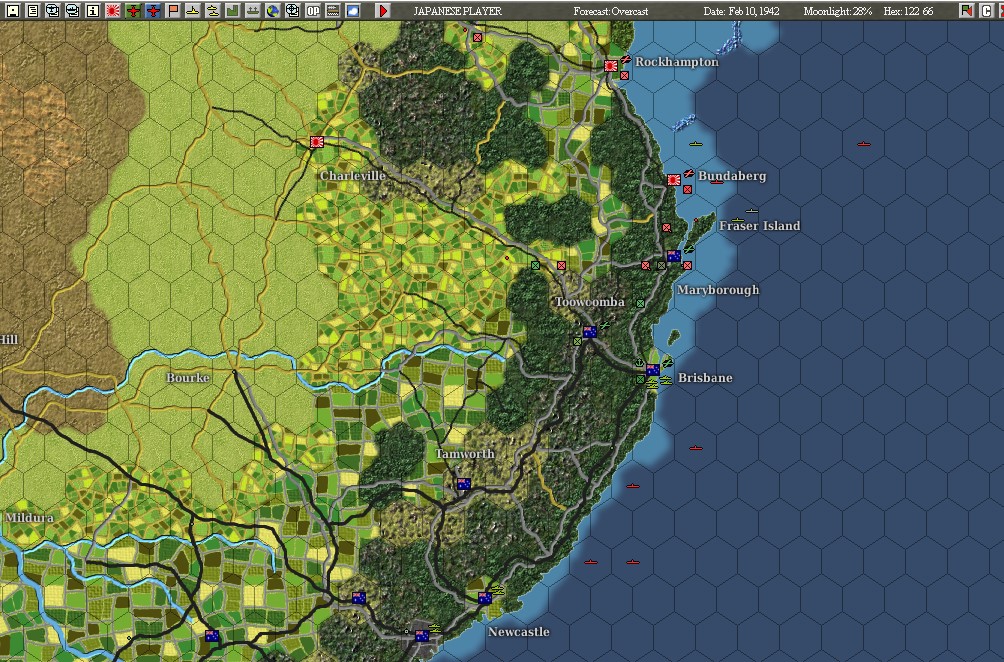Screen dimensions: 1004x662
Task: Select red unit marker north of Rockhampton
Action: coord(478,38)
